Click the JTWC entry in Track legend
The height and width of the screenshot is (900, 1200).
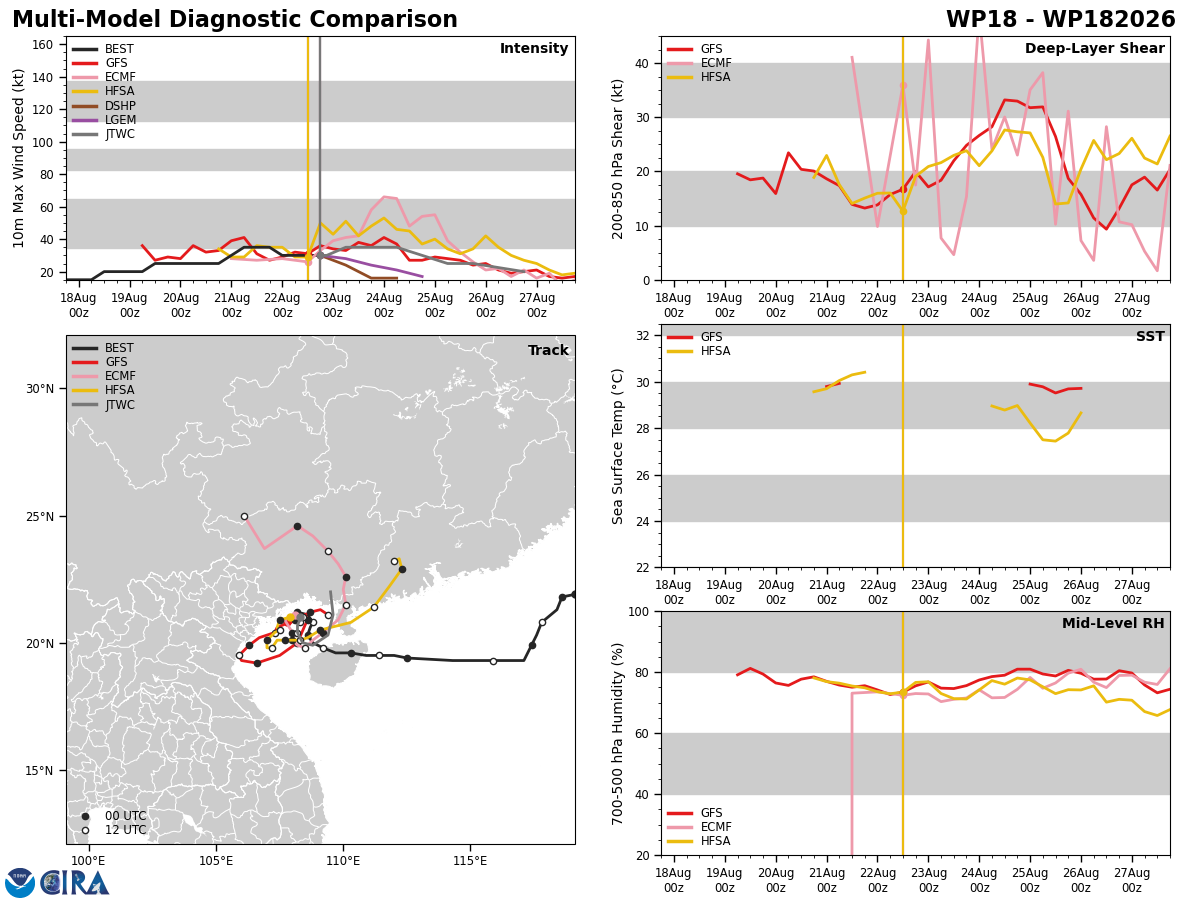(103, 405)
